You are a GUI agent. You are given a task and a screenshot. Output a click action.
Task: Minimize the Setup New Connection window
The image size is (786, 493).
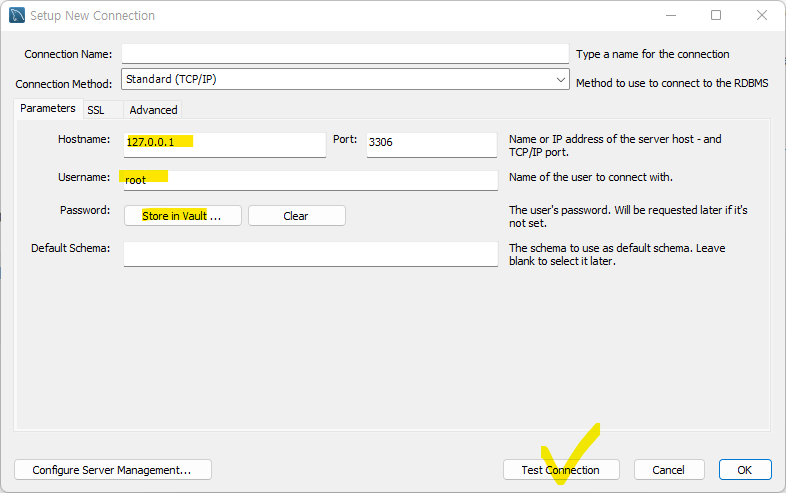pos(671,16)
